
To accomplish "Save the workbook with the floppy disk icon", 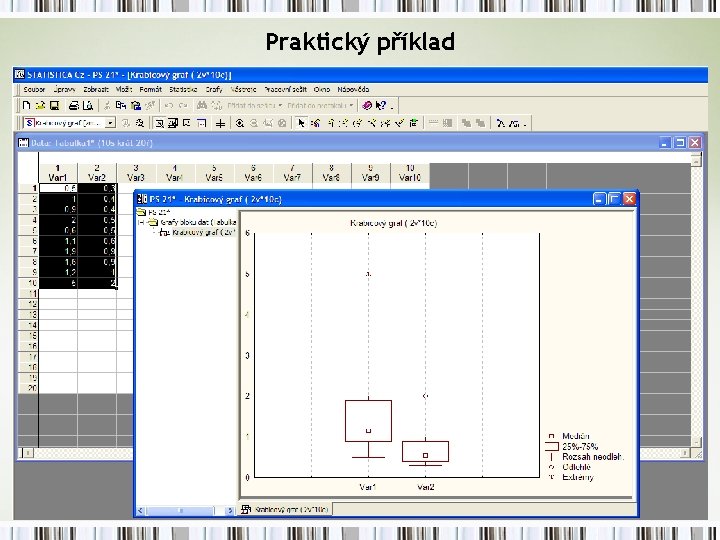I will pyautogui.click(x=55, y=106).
